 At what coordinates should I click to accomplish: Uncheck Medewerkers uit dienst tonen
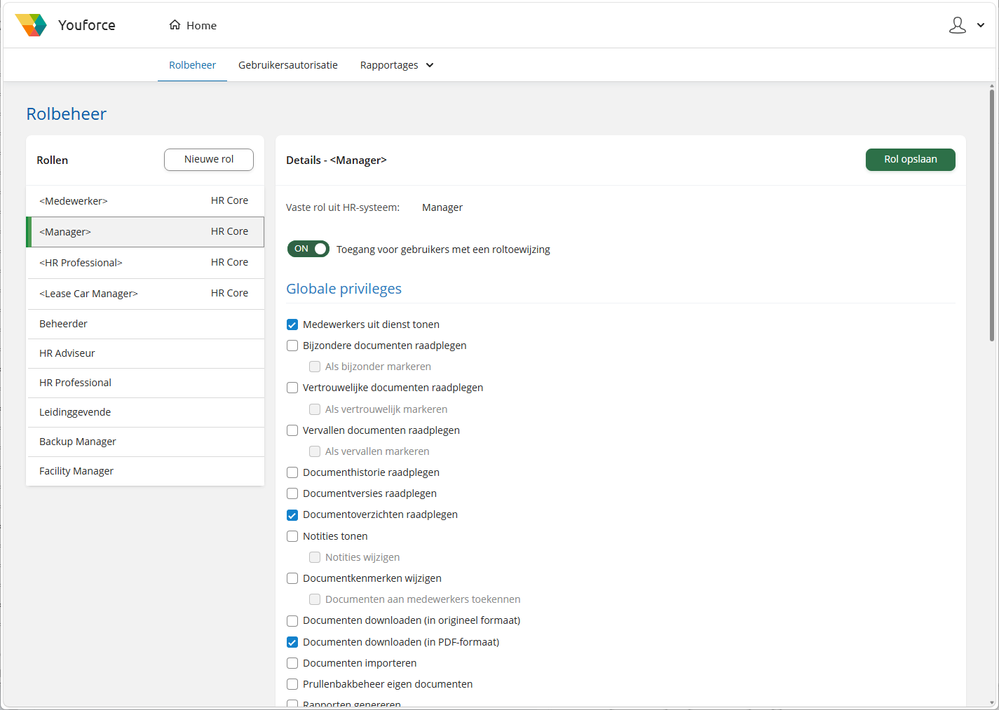[292, 324]
